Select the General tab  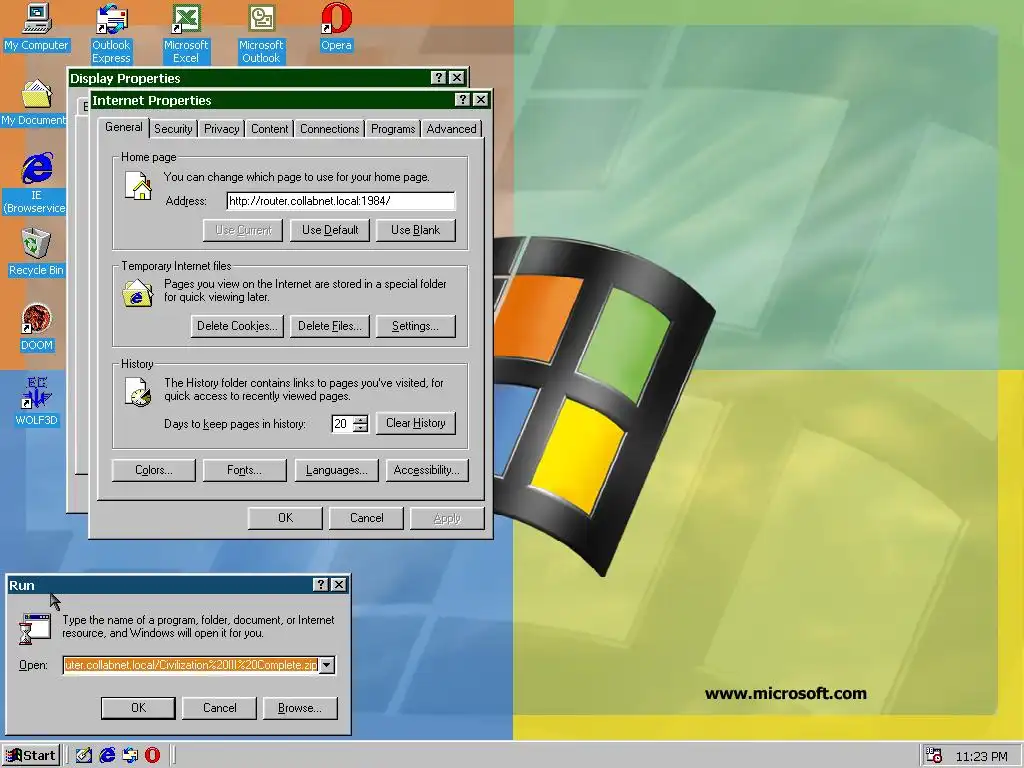click(123, 127)
